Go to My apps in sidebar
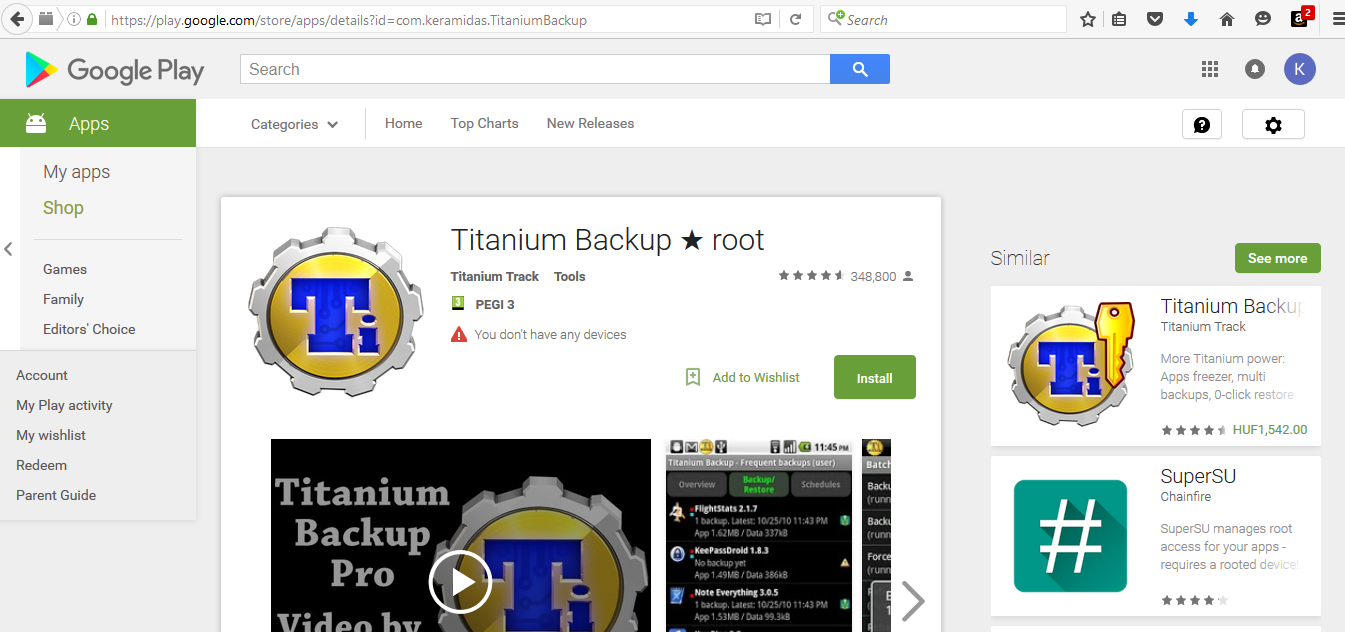1345x632 pixels. click(x=77, y=172)
